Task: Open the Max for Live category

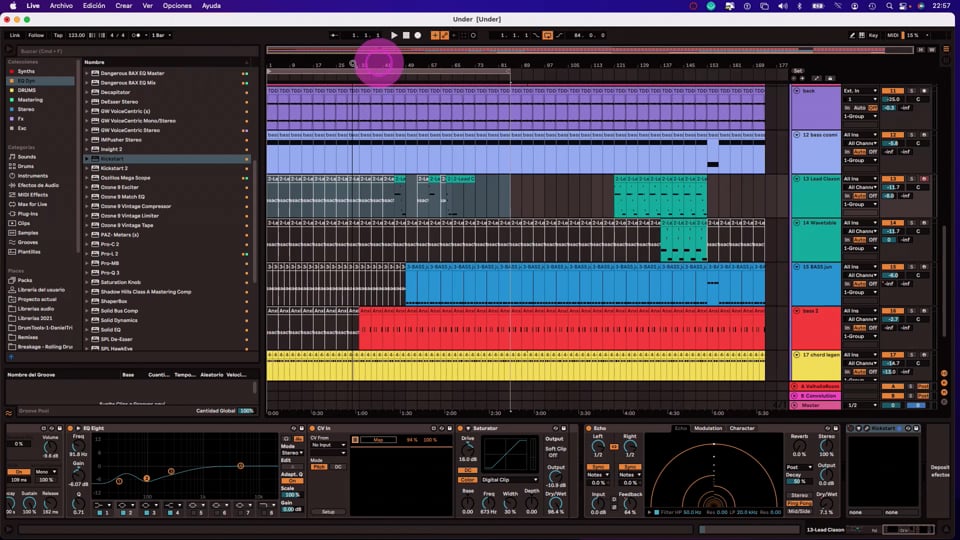Action: 32,204
